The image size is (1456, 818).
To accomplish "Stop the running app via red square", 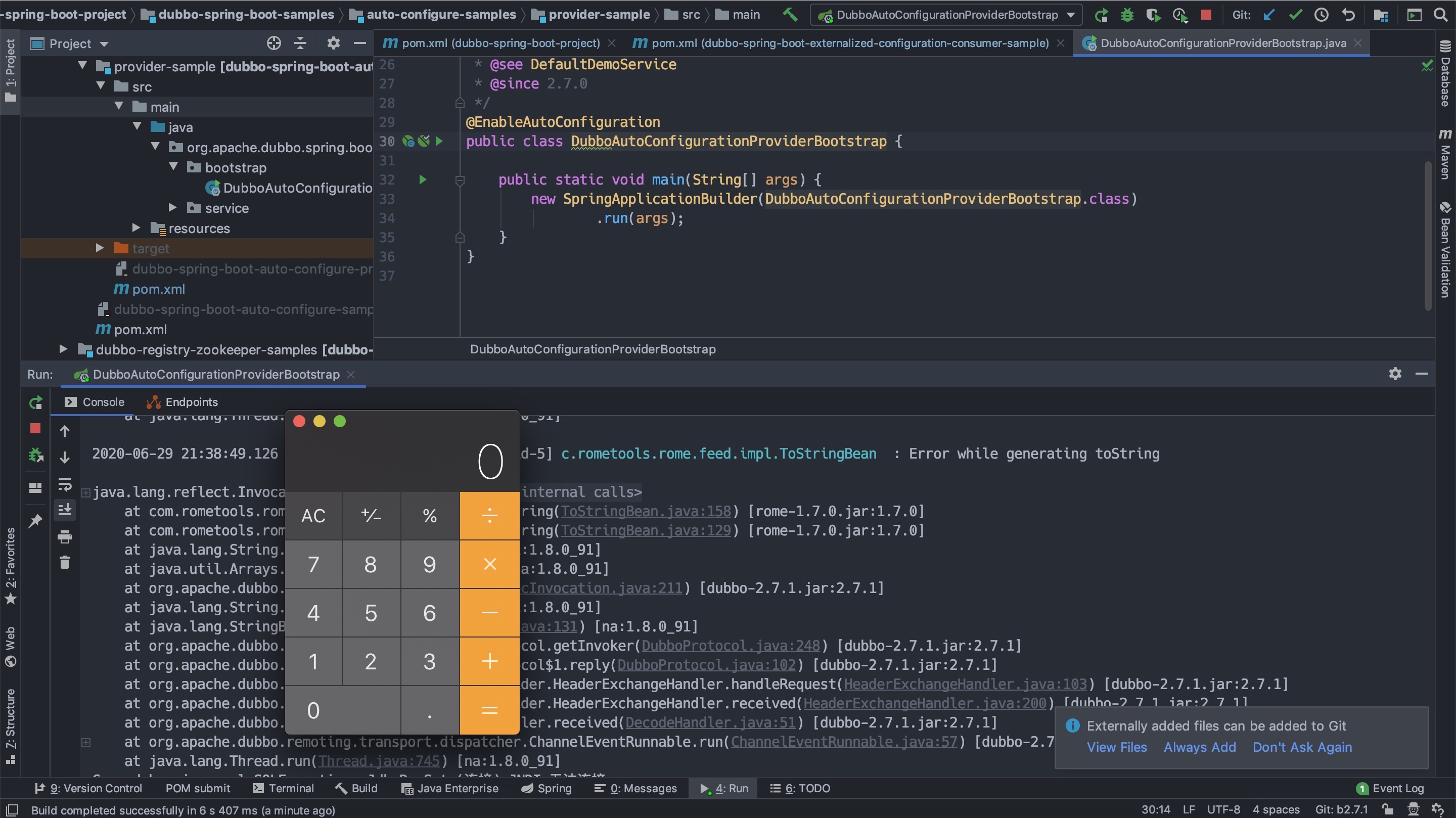I will tap(1206, 15).
